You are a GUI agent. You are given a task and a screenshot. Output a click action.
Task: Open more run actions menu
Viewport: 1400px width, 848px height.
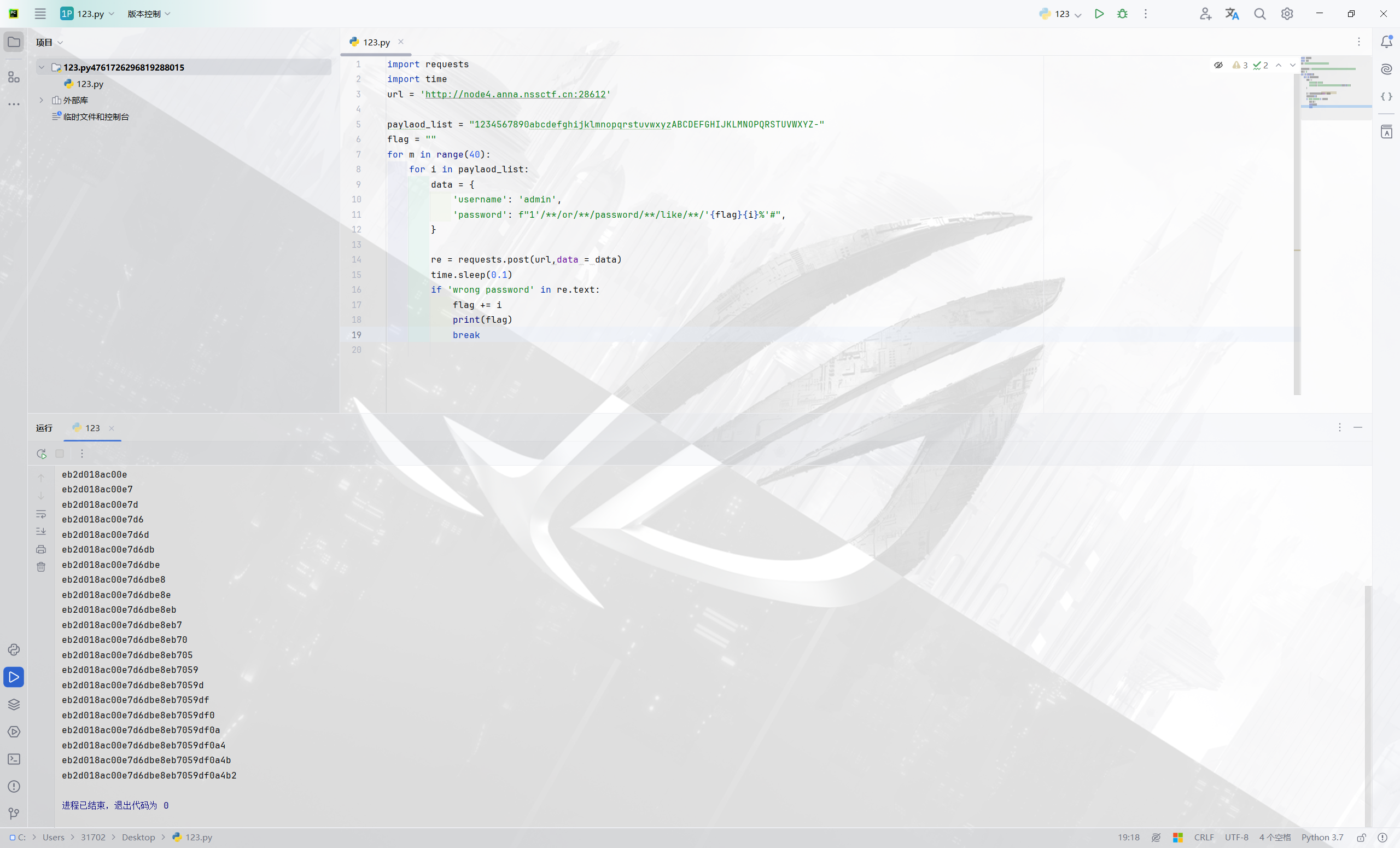[x=1146, y=14]
